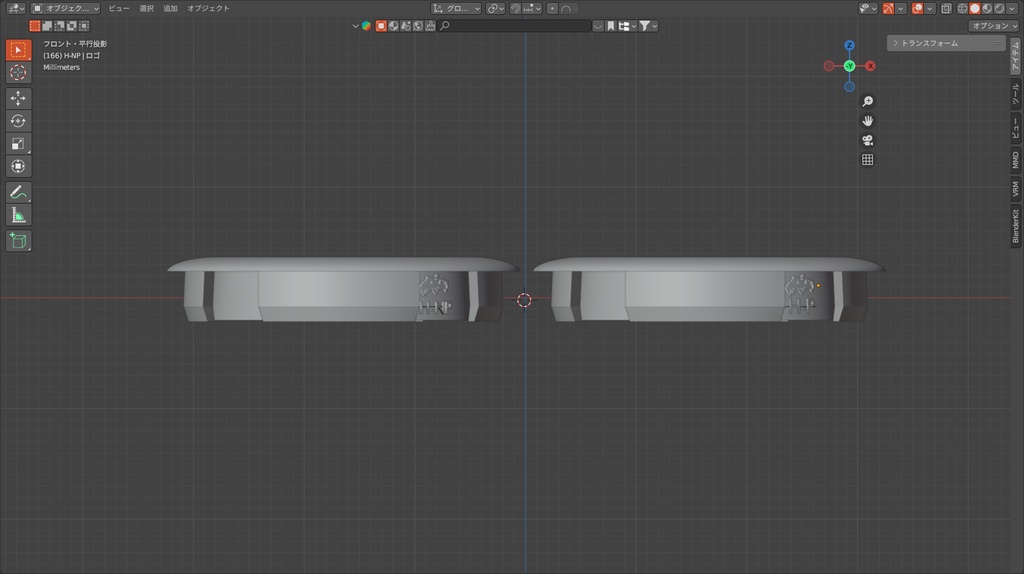
Task: Switch to solid shading
Action: tap(975, 8)
